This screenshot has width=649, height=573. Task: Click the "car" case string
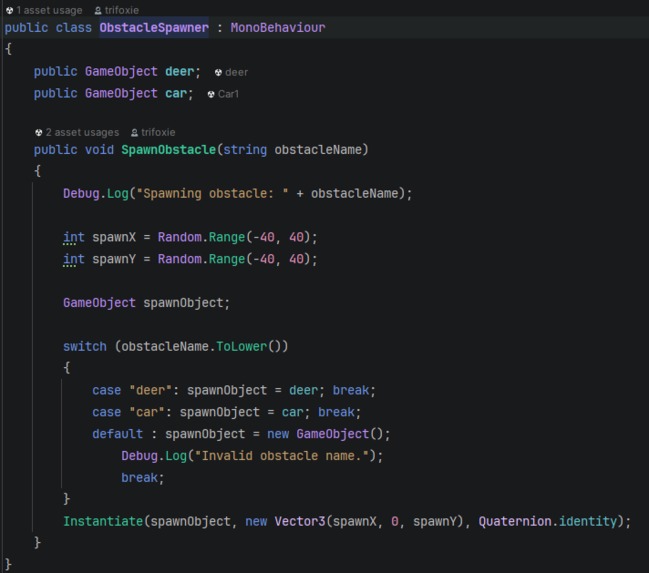(x=147, y=412)
